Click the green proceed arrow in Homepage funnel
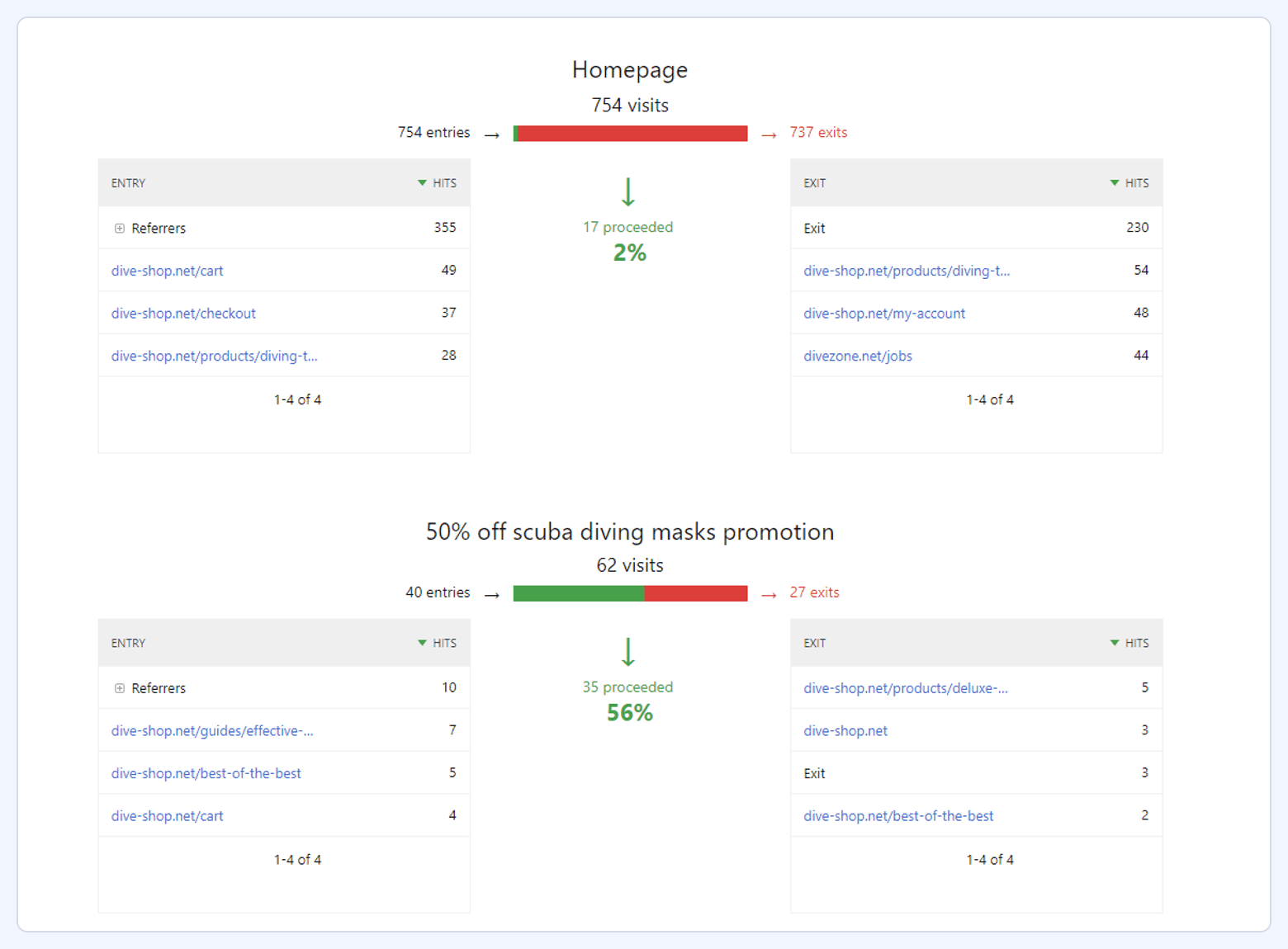This screenshot has height=949, width=1288. [628, 191]
